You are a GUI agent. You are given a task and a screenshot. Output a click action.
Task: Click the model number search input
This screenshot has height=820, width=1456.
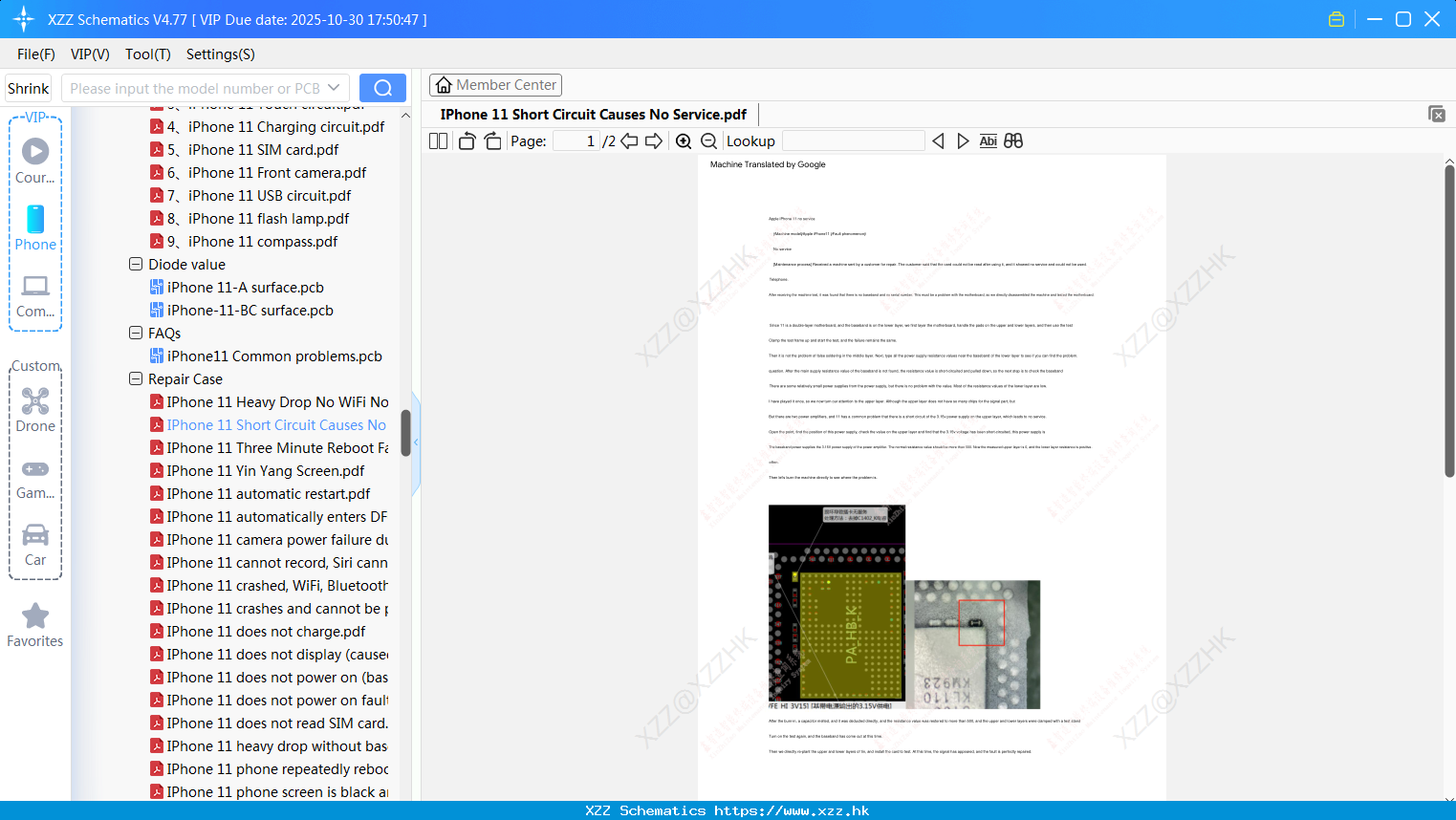(x=195, y=88)
